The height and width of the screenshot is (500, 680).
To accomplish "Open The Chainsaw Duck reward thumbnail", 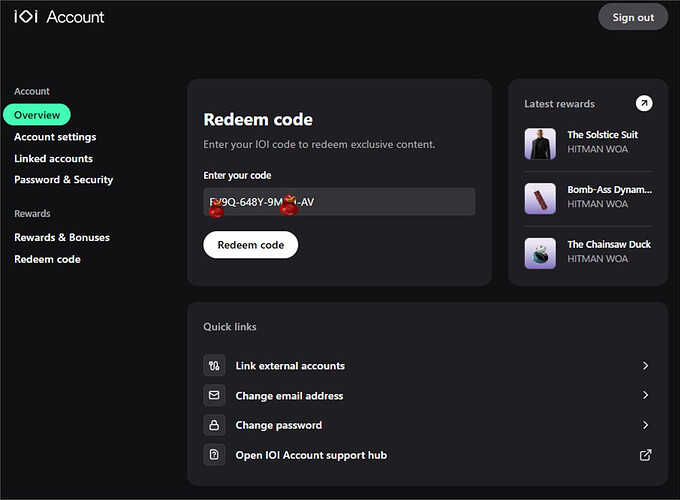I will 540,253.
